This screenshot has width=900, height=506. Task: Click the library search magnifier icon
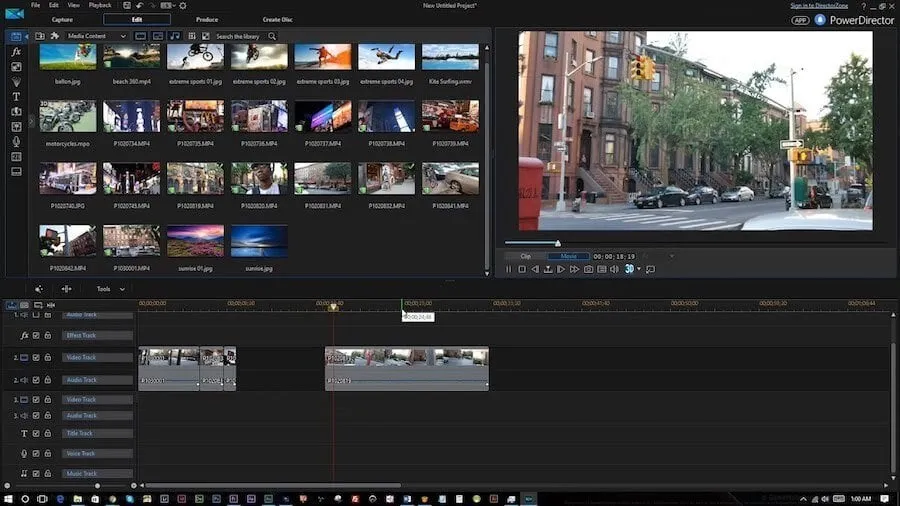(x=271, y=36)
